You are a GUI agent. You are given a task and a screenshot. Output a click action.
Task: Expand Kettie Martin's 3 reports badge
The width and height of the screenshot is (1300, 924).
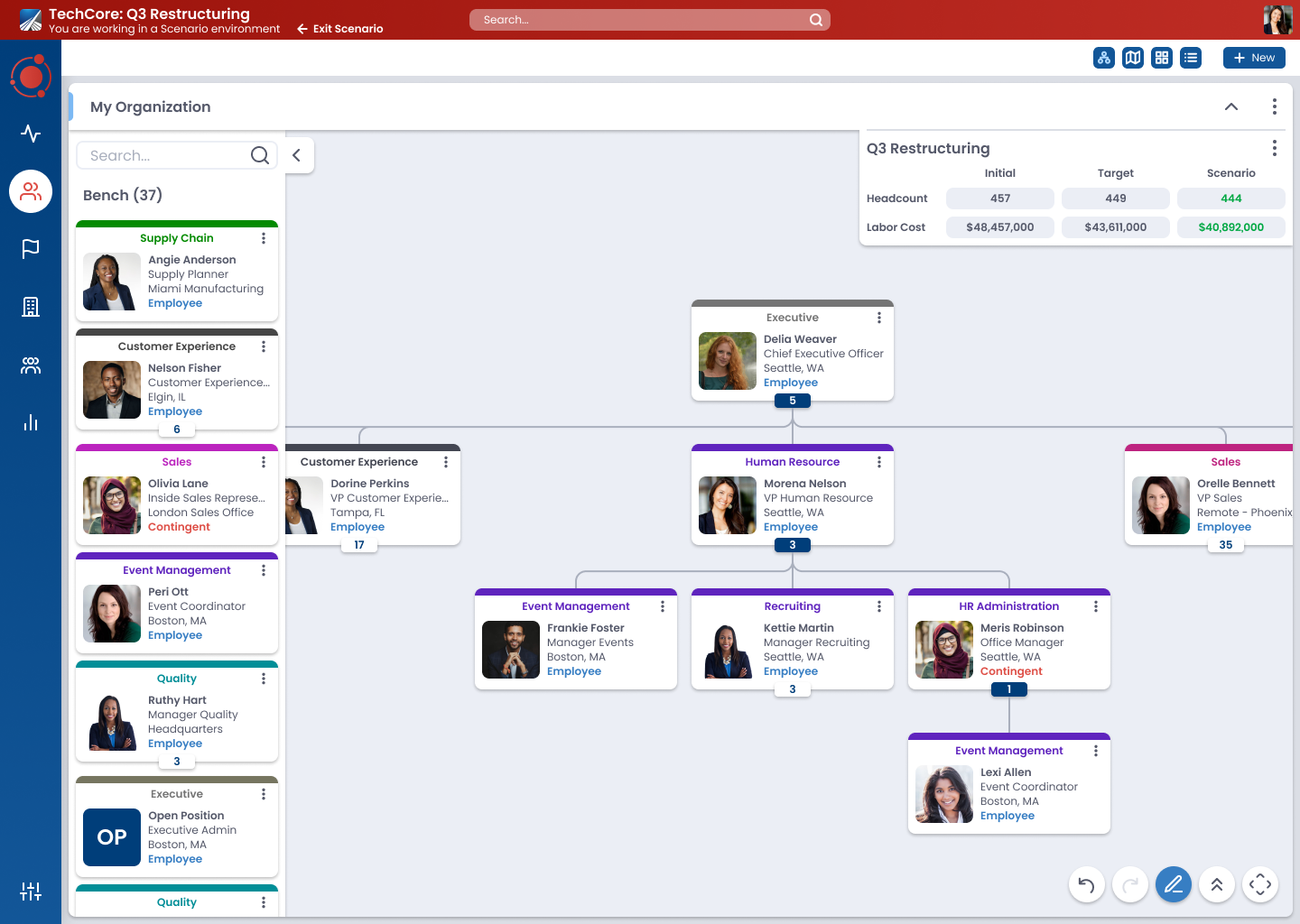(793, 689)
